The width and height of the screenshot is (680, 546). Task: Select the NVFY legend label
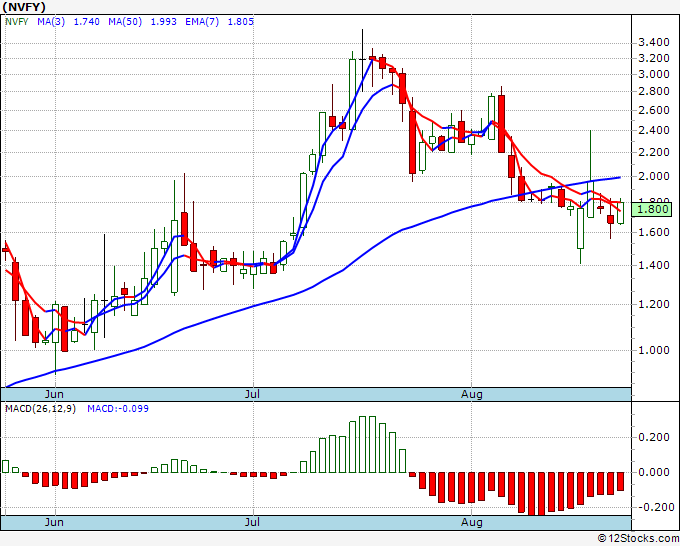point(16,22)
